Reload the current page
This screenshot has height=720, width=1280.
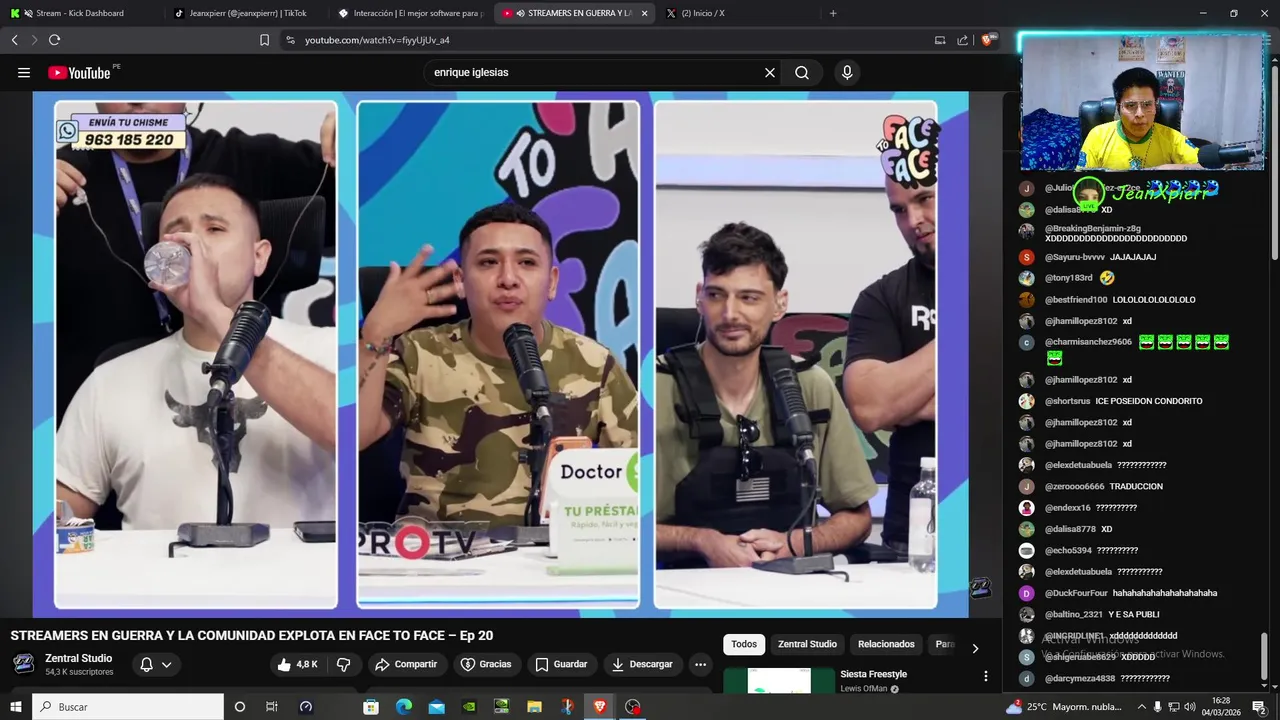point(54,40)
